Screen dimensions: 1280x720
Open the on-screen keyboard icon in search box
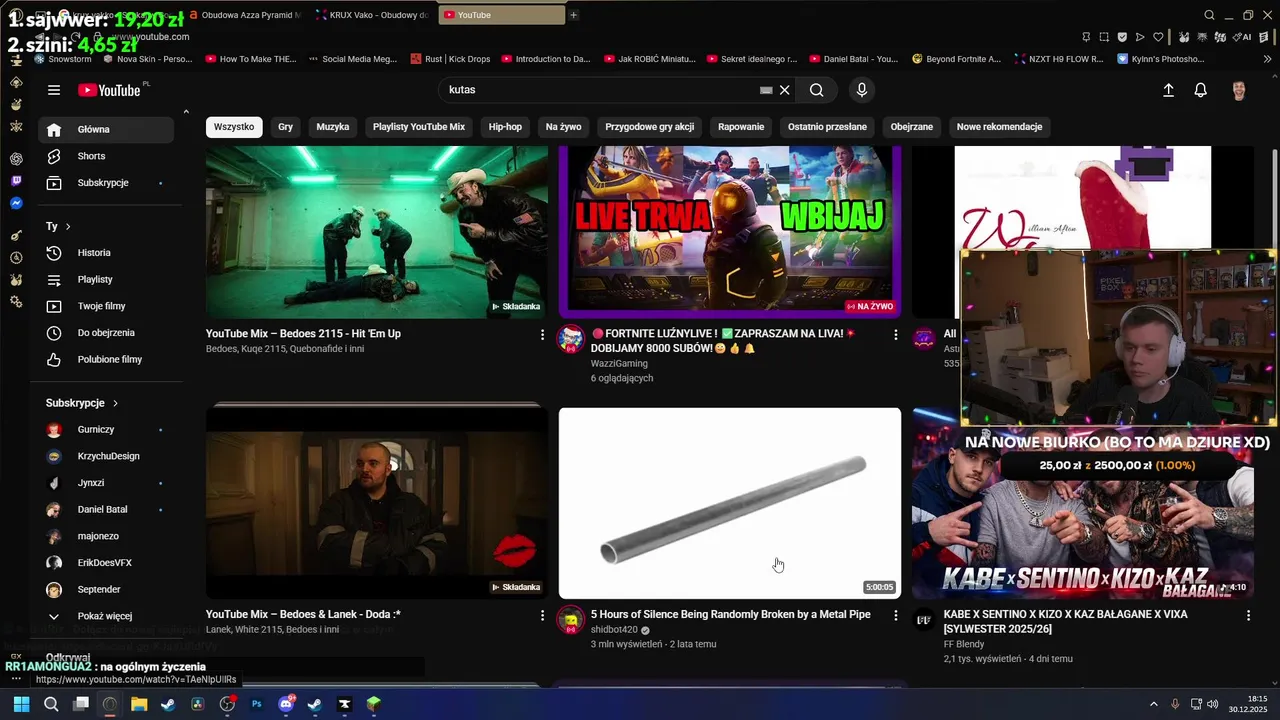(766, 90)
